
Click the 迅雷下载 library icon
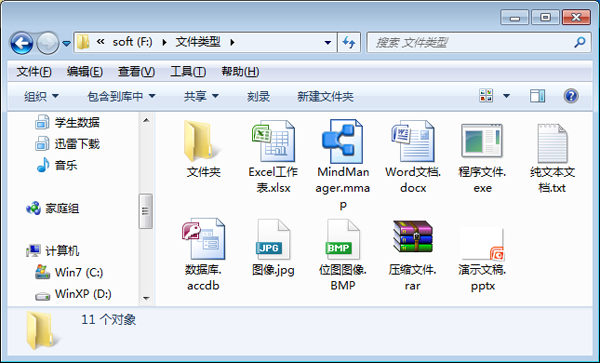tap(42, 144)
